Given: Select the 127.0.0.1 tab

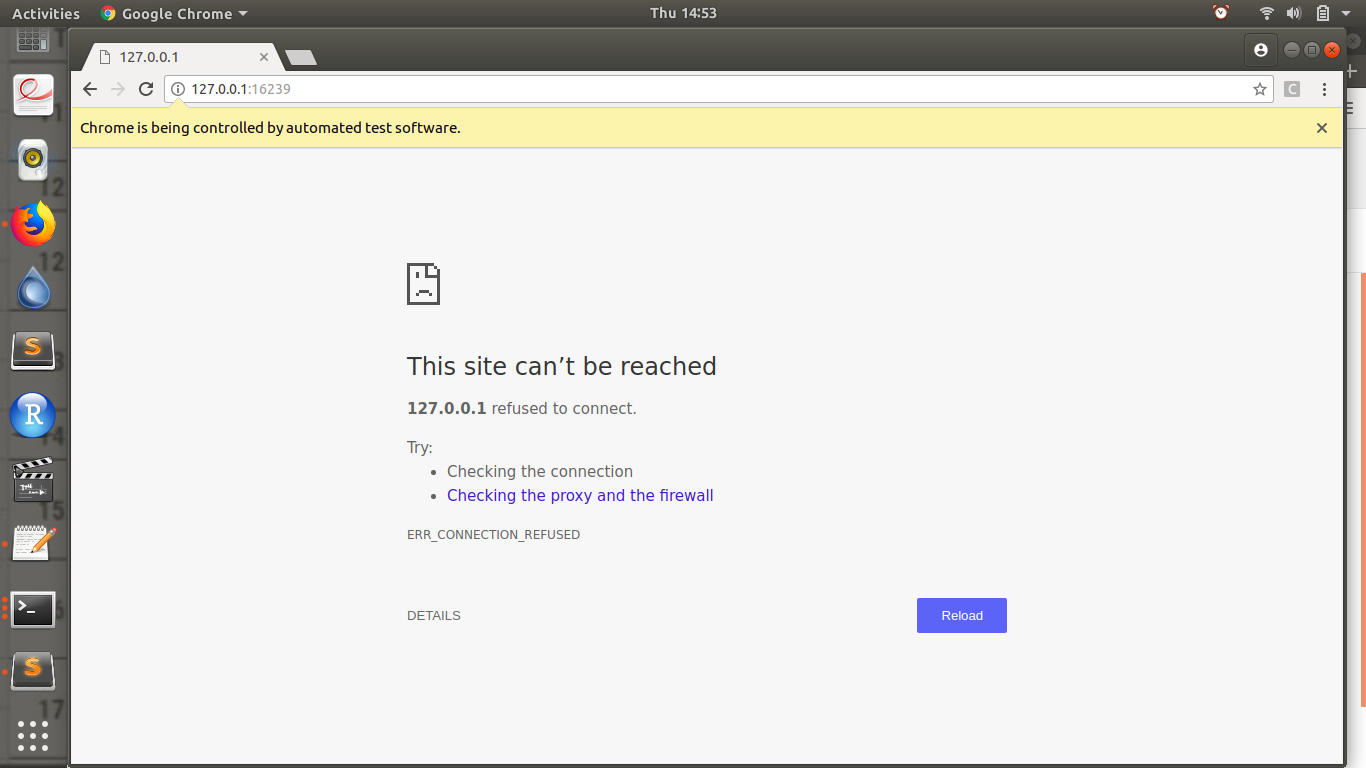Looking at the screenshot, I should click(x=175, y=57).
